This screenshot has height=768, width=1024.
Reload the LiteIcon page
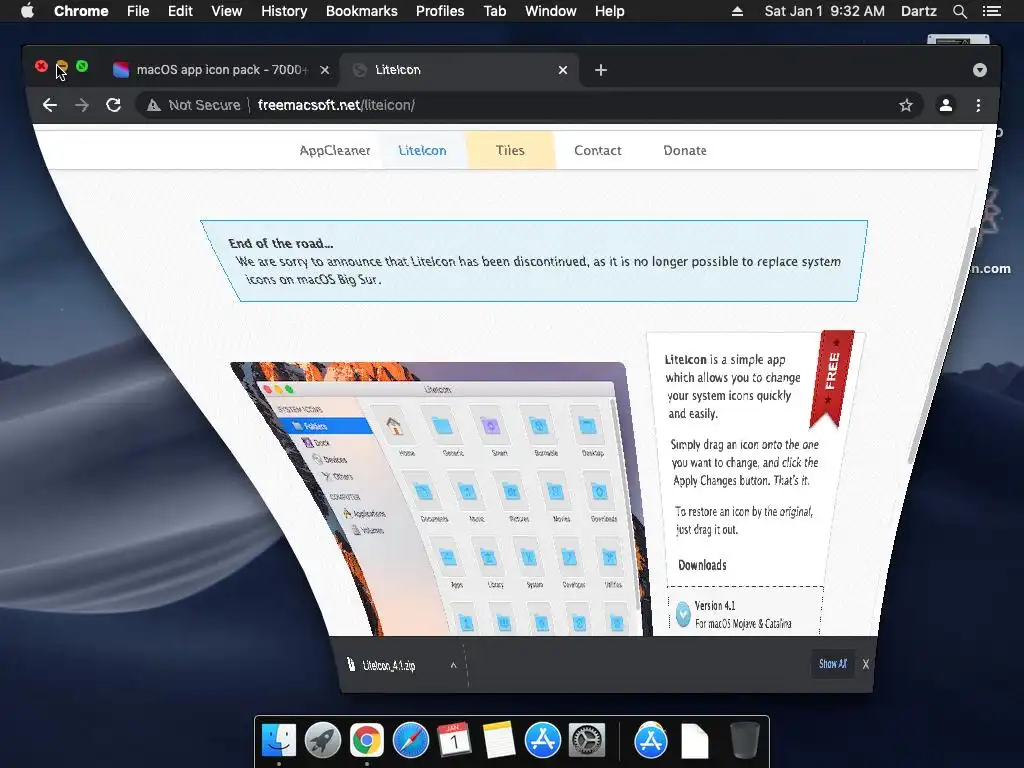tap(114, 105)
